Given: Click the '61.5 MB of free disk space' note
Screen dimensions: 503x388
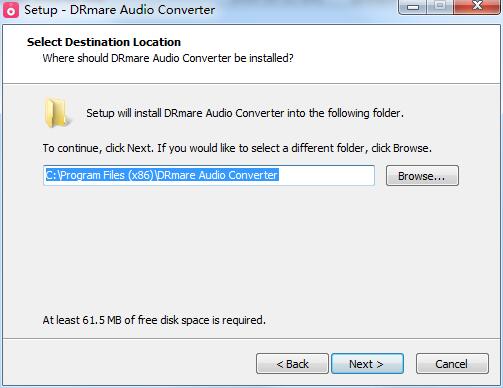Looking at the screenshot, I should [154, 320].
